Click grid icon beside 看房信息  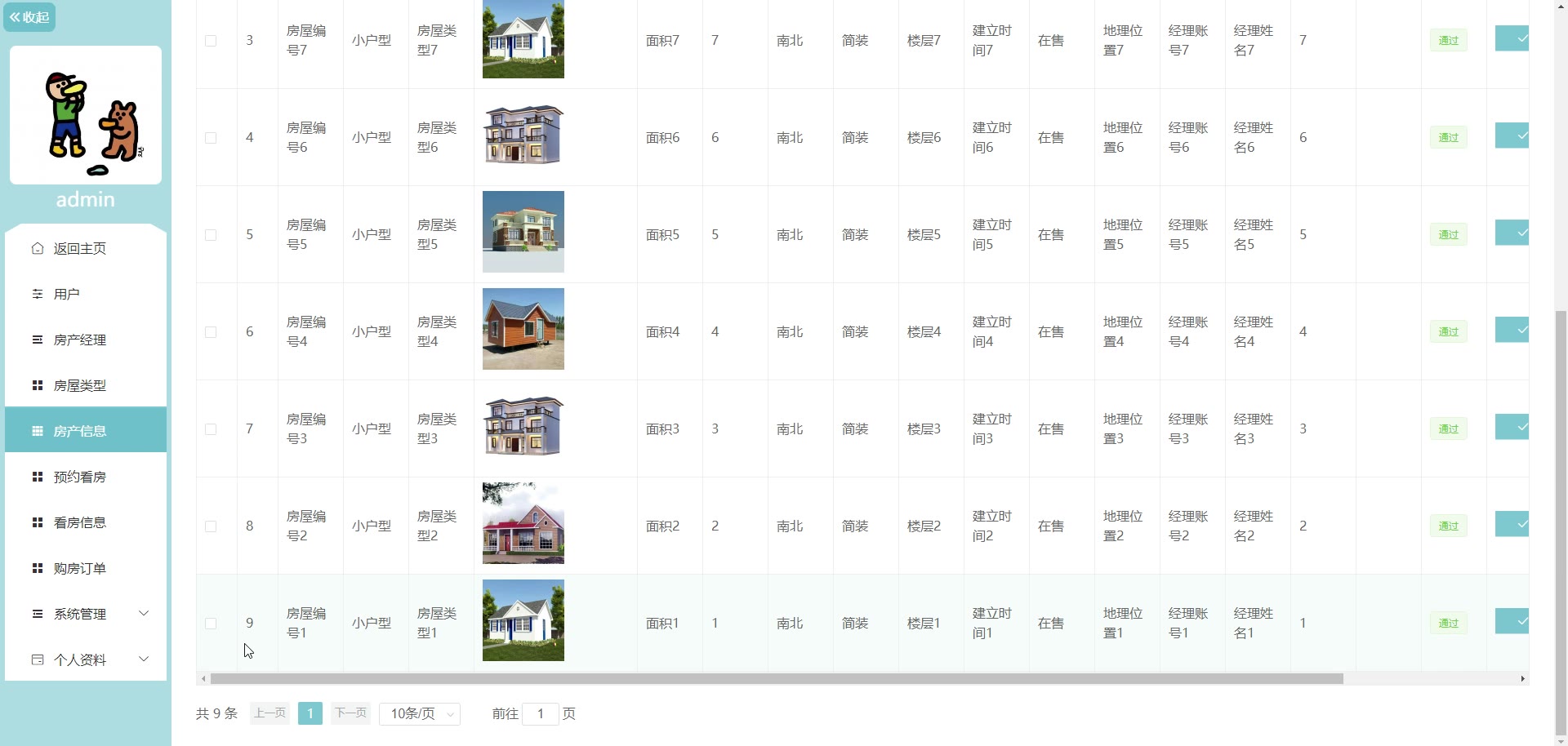click(38, 522)
